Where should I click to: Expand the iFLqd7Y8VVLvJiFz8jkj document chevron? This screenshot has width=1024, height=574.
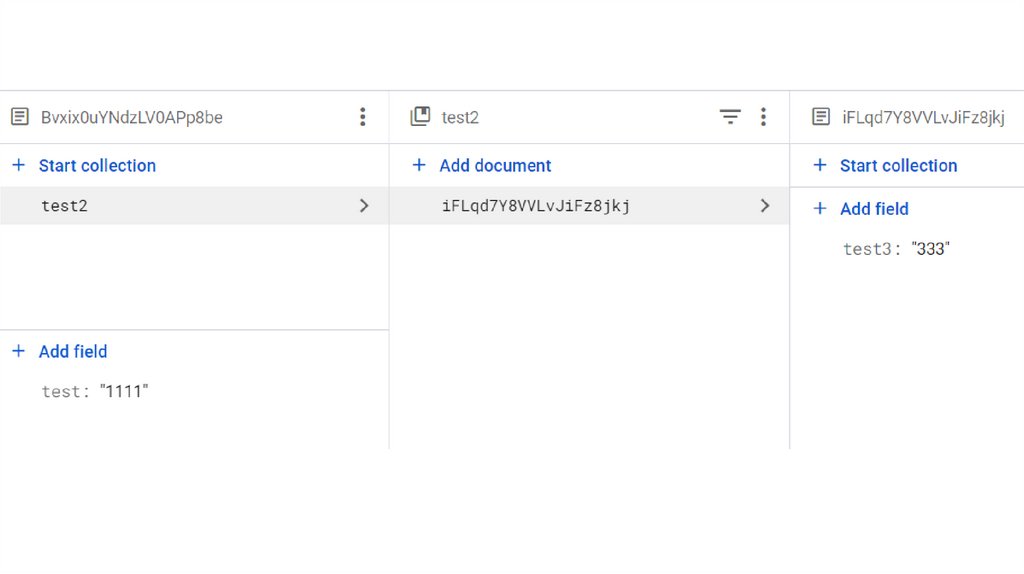pyautogui.click(x=765, y=206)
